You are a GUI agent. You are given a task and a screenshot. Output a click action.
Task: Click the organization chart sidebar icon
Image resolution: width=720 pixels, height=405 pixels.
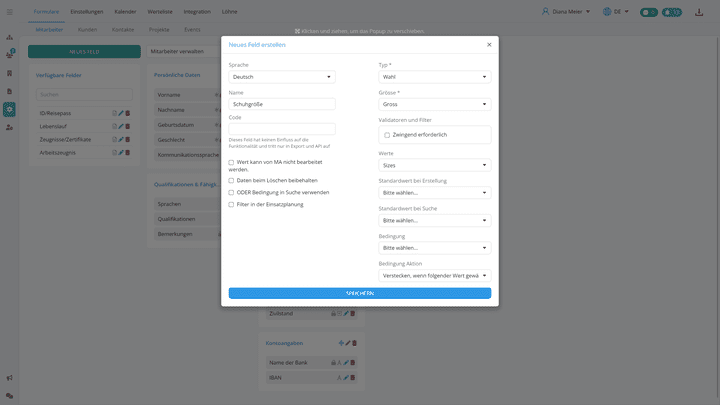pos(9,37)
